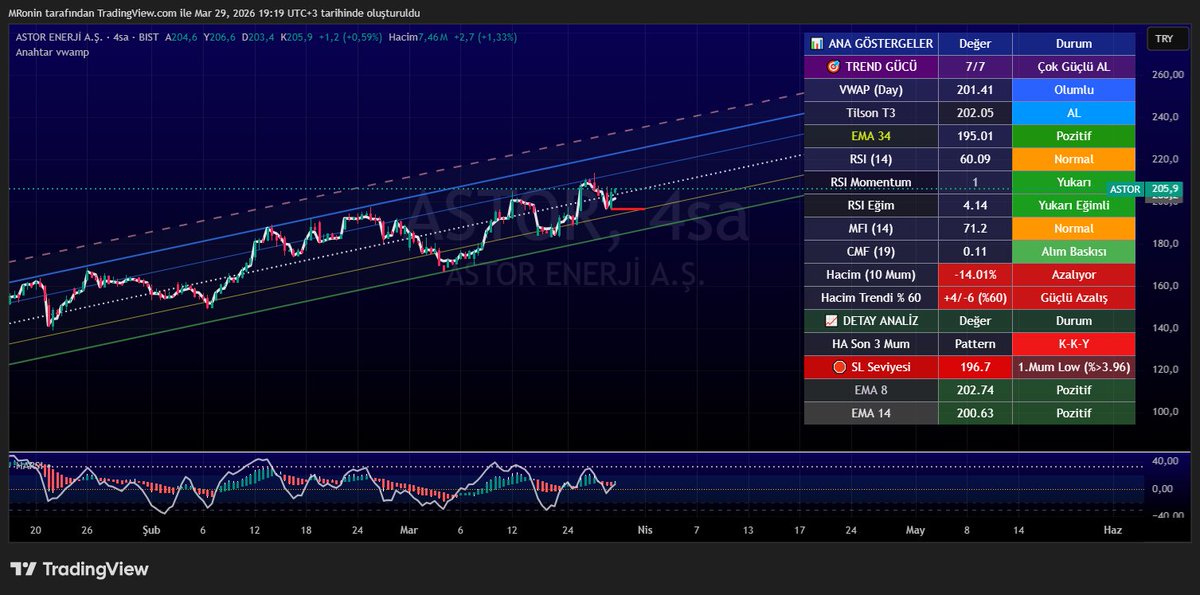Image resolution: width=1200 pixels, height=595 pixels.
Task: Click the 60.09 RSI value
Action: pyautogui.click(x=975, y=159)
